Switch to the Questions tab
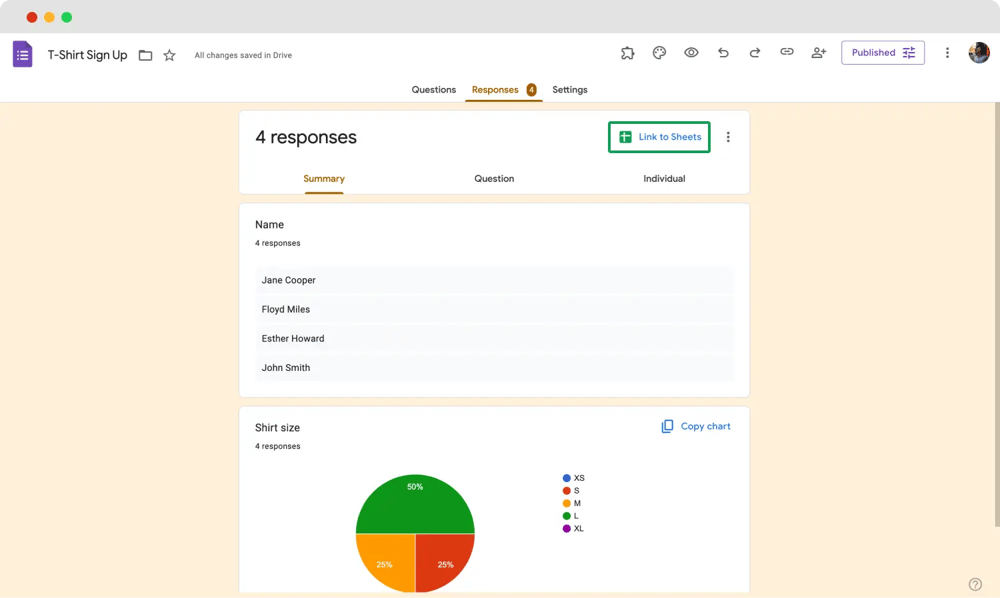The width and height of the screenshot is (1000, 598). (x=434, y=90)
